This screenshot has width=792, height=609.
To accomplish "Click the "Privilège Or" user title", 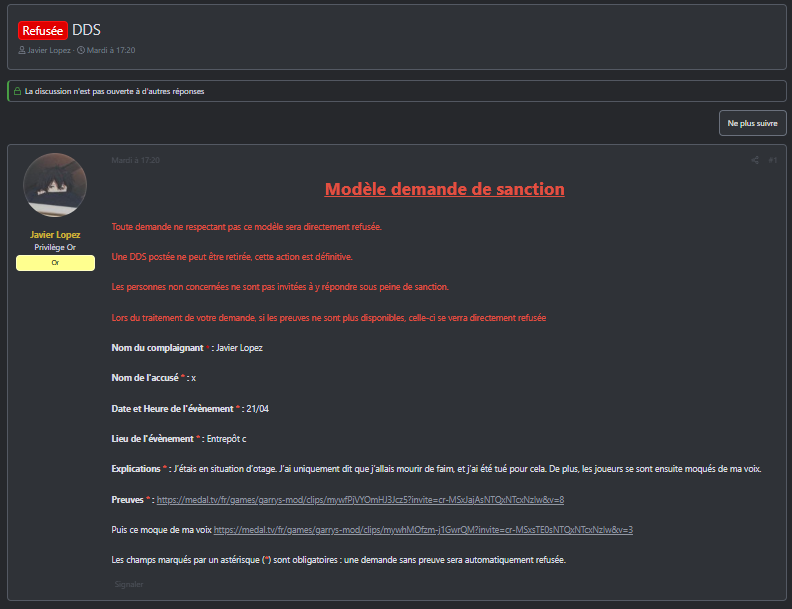I will [55, 246].
